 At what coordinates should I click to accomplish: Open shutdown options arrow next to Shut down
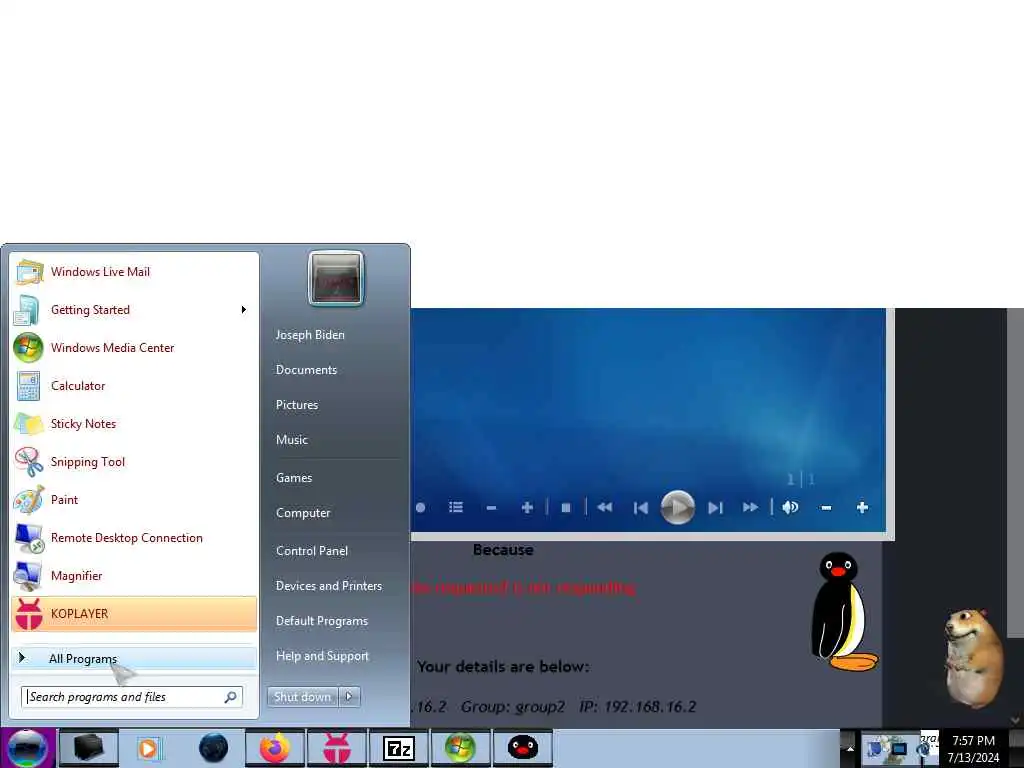tap(349, 697)
